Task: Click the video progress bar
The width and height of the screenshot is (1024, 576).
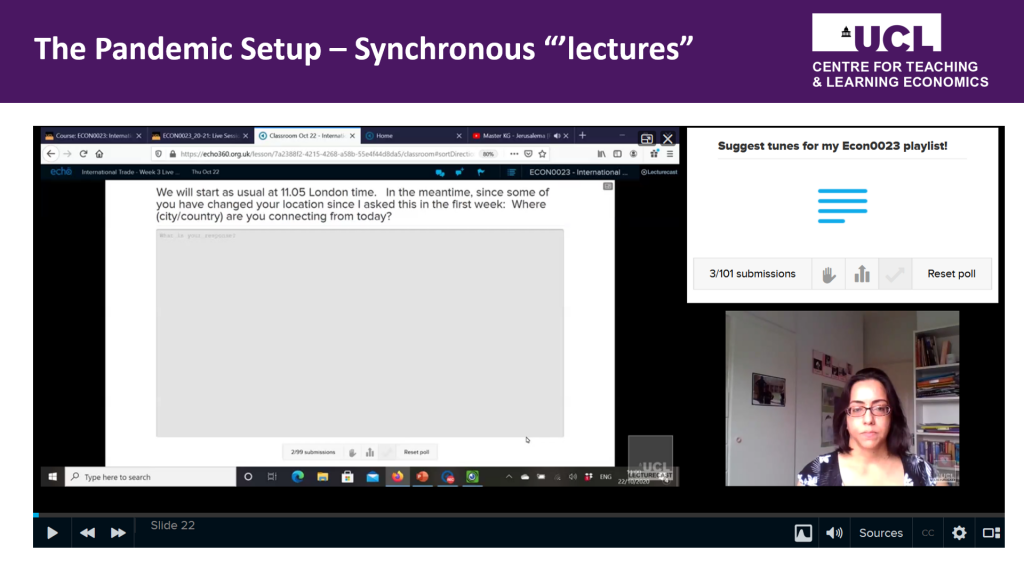Action: pyautogui.click(x=519, y=515)
